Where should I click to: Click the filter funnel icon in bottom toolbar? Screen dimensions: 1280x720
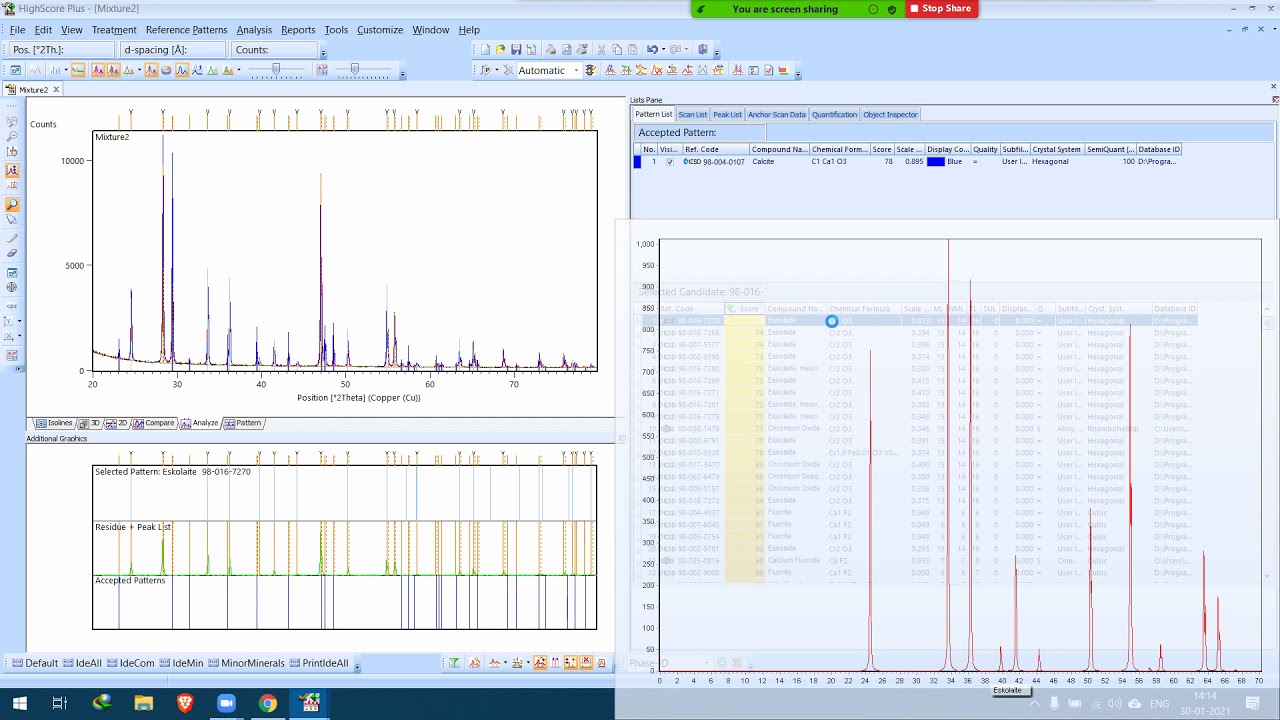coord(454,663)
